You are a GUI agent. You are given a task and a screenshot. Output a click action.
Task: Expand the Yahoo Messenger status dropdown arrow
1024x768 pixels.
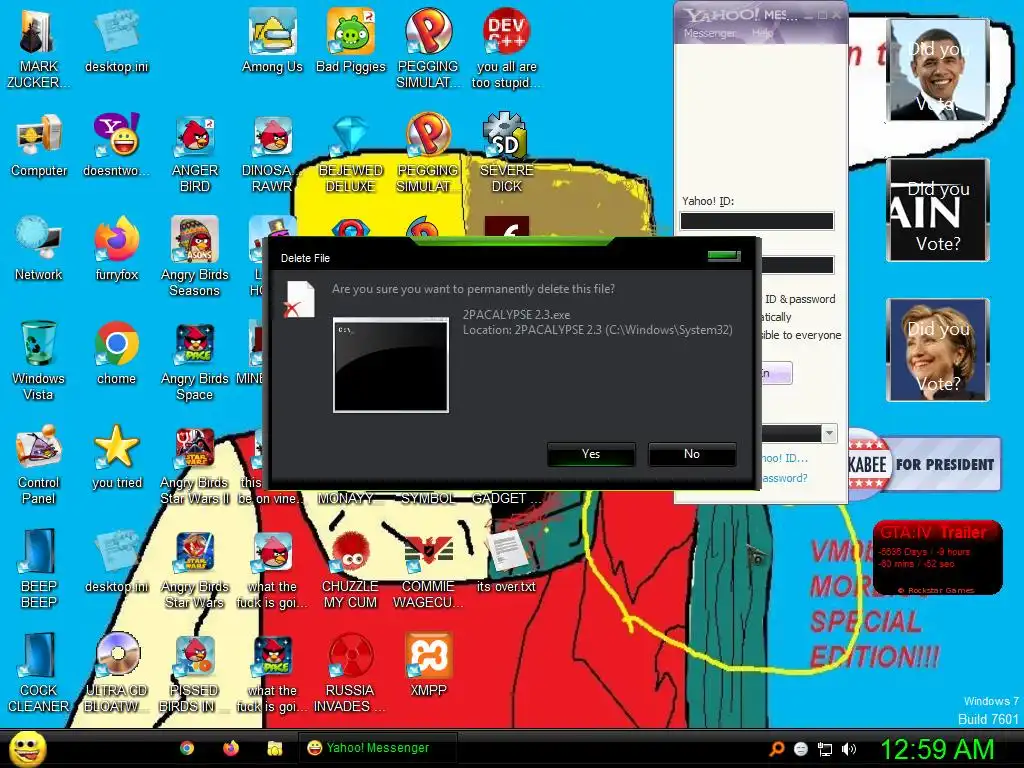pyautogui.click(x=829, y=433)
